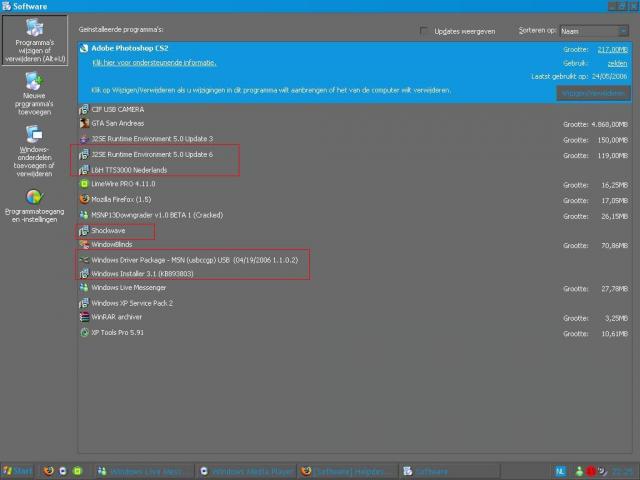The image size is (640, 480).
Task: Select the WinRAR archiver entry
Action: pyautogui.click(x=354, y=318)
